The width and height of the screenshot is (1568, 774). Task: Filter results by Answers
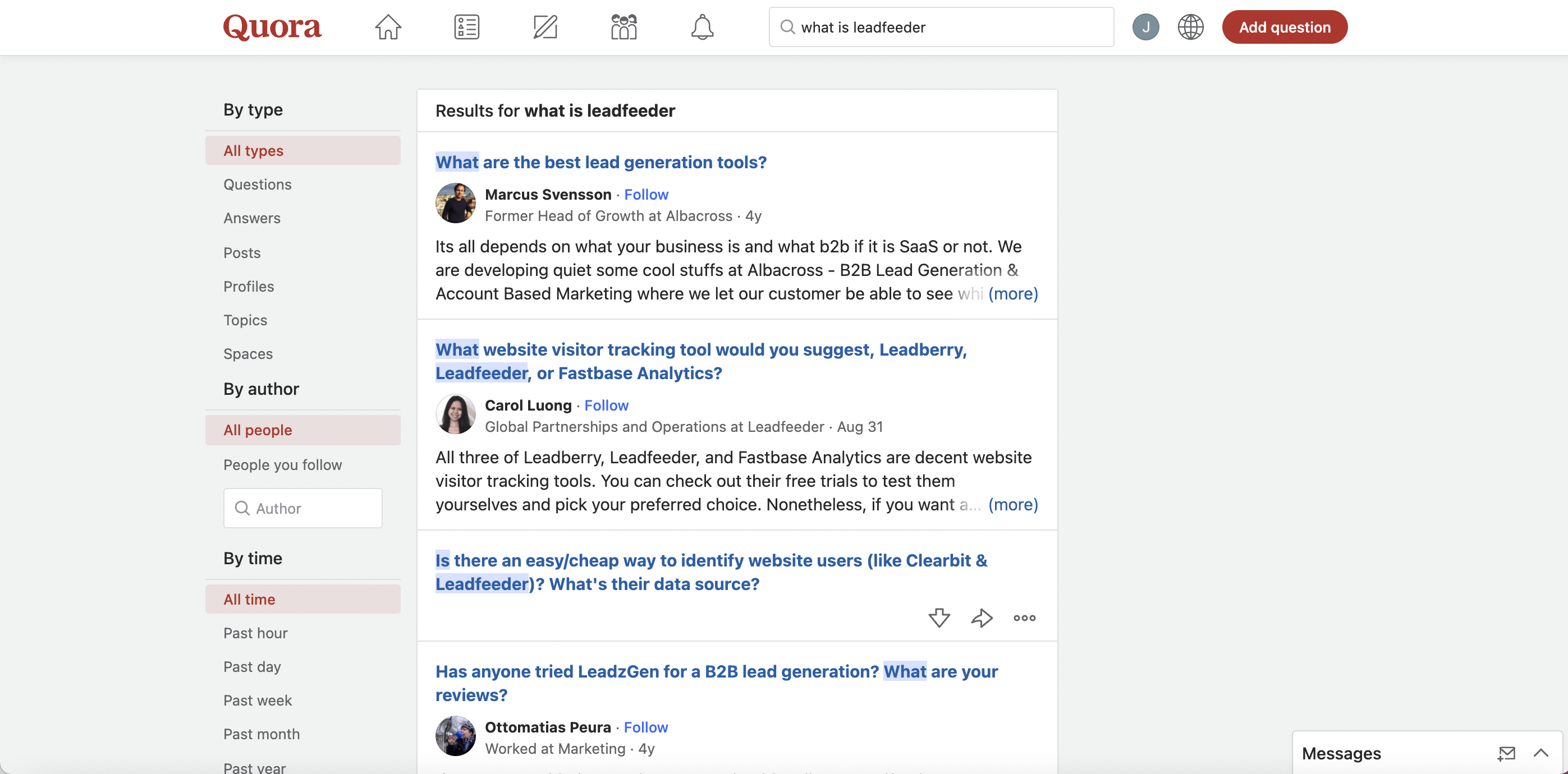251,218
